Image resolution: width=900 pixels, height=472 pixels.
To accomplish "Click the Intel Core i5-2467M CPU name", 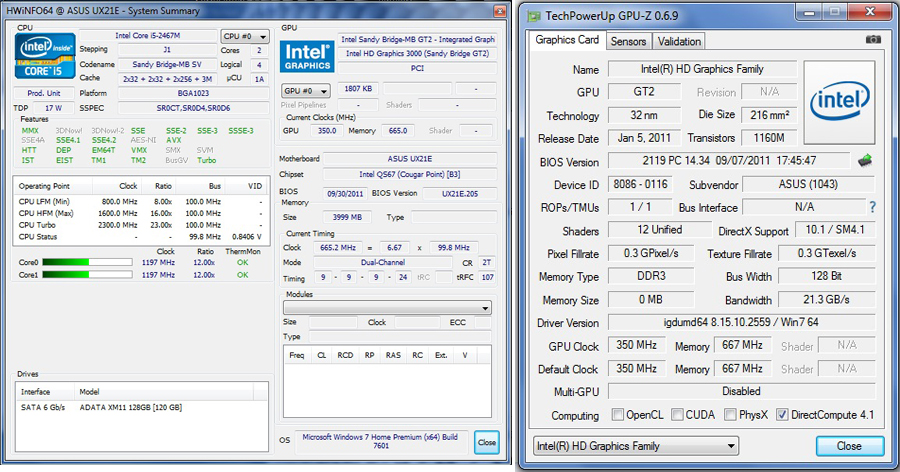I will 148,36.
